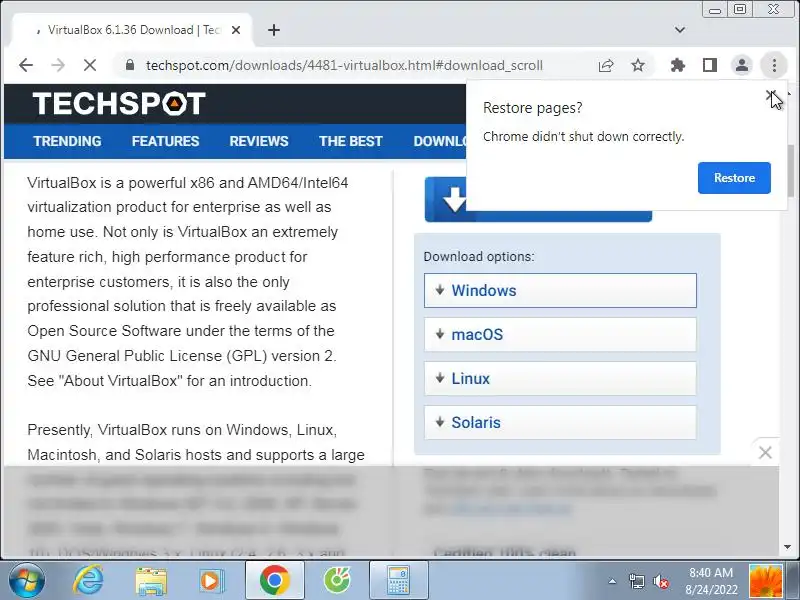
Task: Open the Windows Start menu
Action: pos(26,580)
